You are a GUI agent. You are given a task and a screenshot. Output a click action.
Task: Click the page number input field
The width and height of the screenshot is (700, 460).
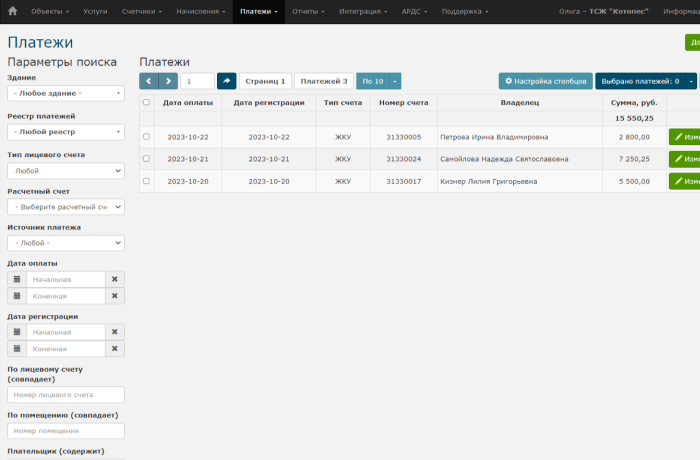[197, 81]
